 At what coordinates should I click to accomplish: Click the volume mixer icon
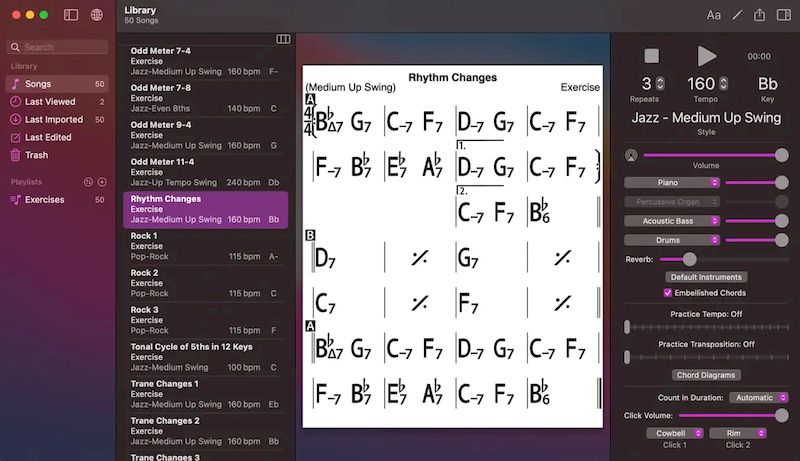631,156
